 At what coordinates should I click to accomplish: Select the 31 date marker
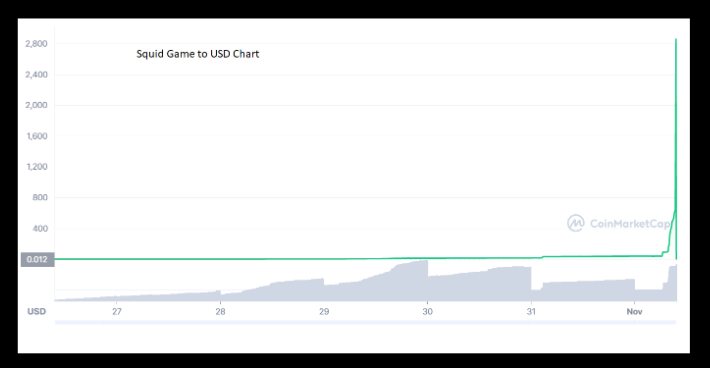[531, 311]
